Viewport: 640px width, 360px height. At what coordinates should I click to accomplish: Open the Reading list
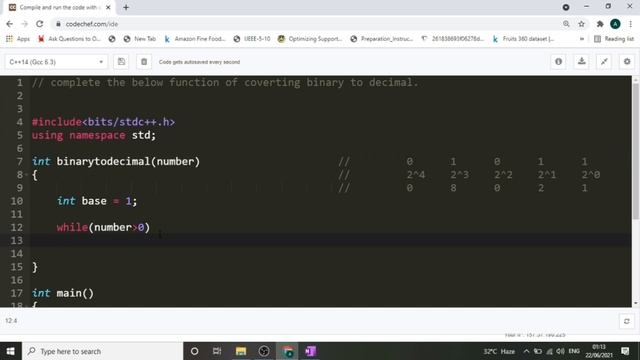pyautogui.click(x=614, y=39)
